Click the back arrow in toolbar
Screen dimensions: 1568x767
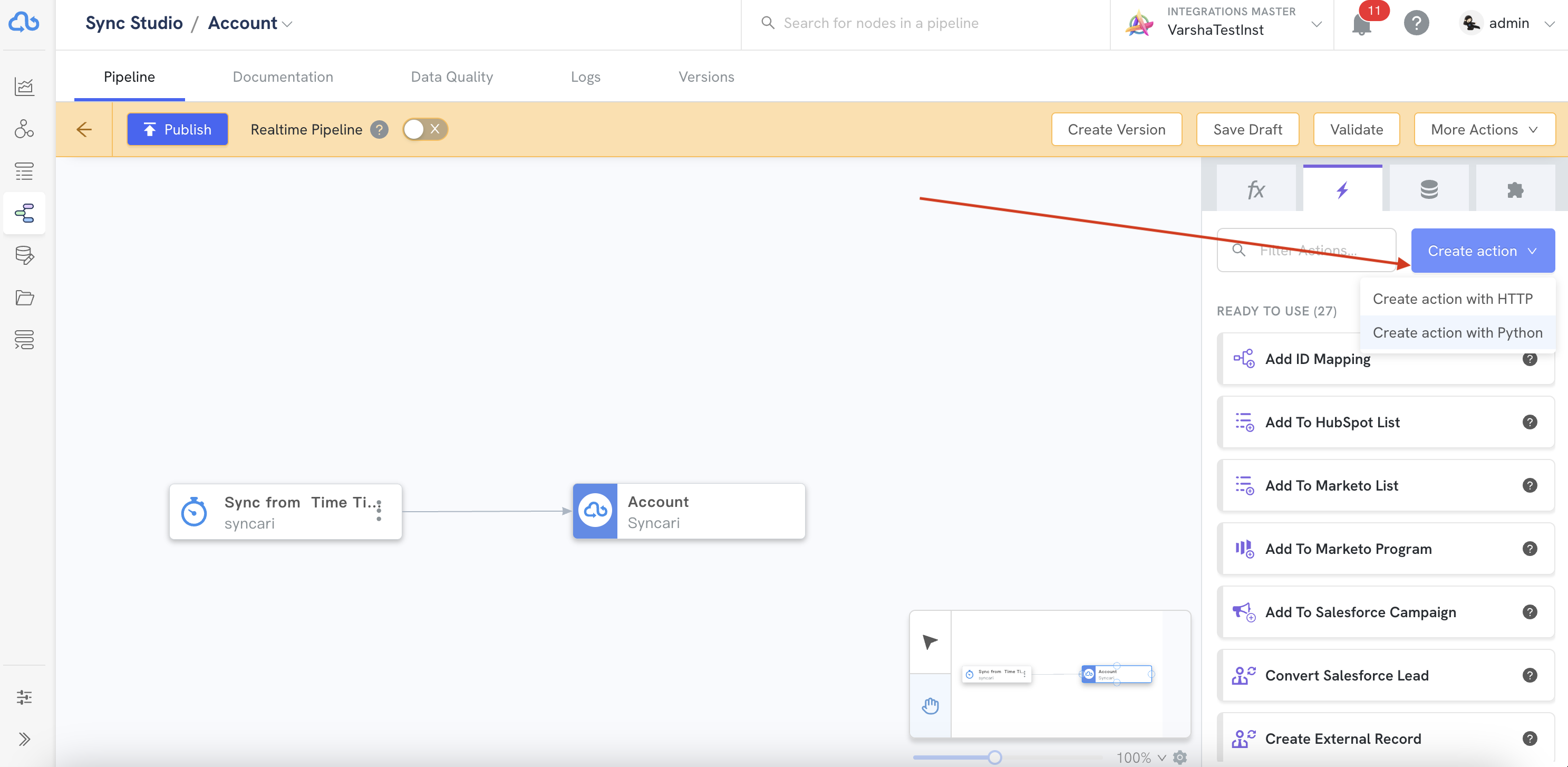(84, 129)
